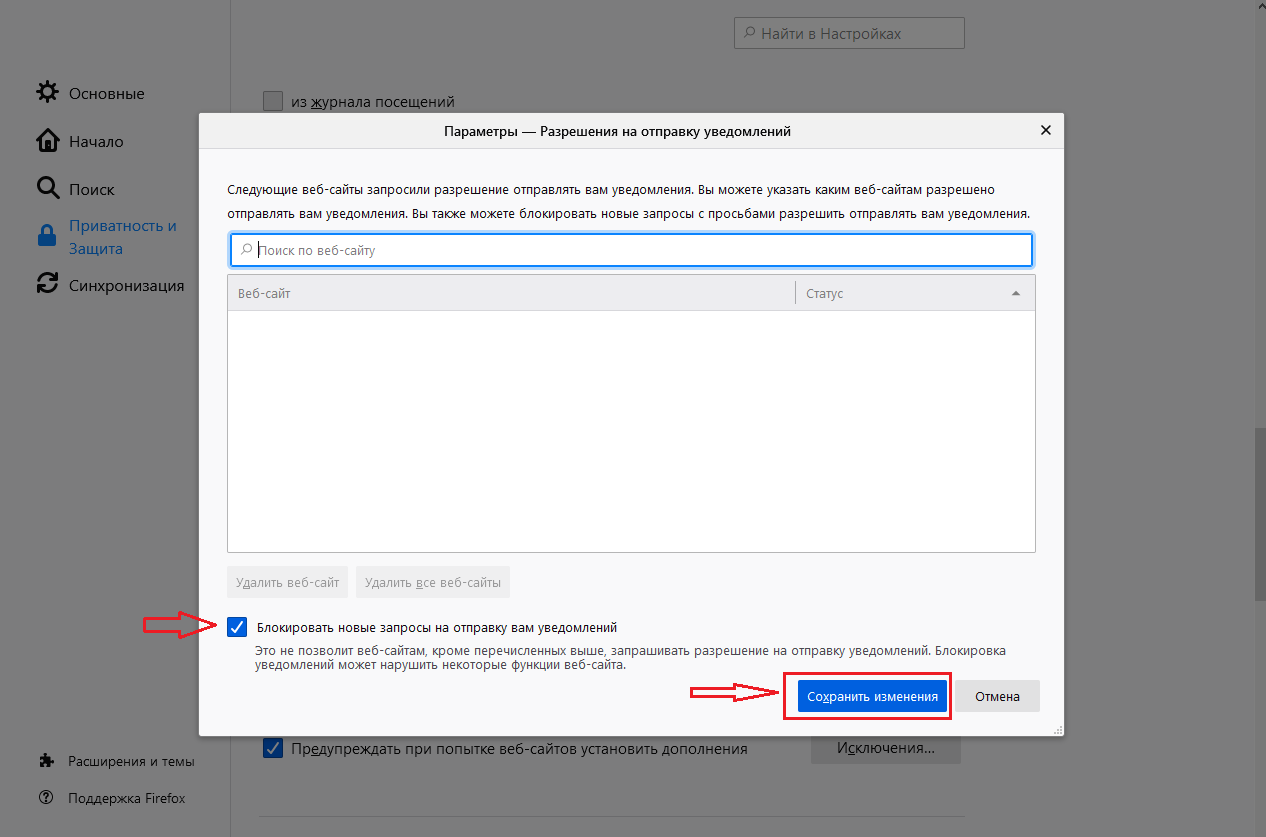Click the settings page vertical scrollbar
Image resolution: width=1266 pixels, height=837 pixels.
pyautogui.click(x=1259, y=515)
